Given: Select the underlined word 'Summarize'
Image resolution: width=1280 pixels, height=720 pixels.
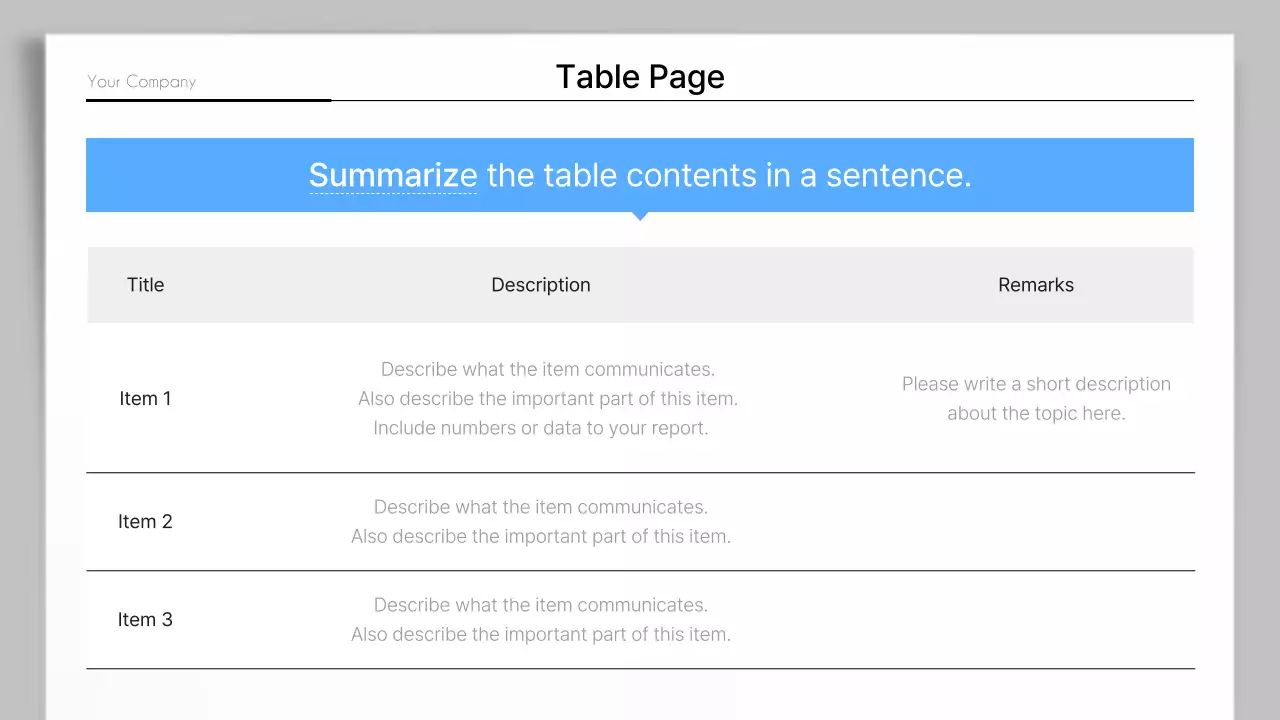Looking at the screenshot, I should click(x=392, y=175).
